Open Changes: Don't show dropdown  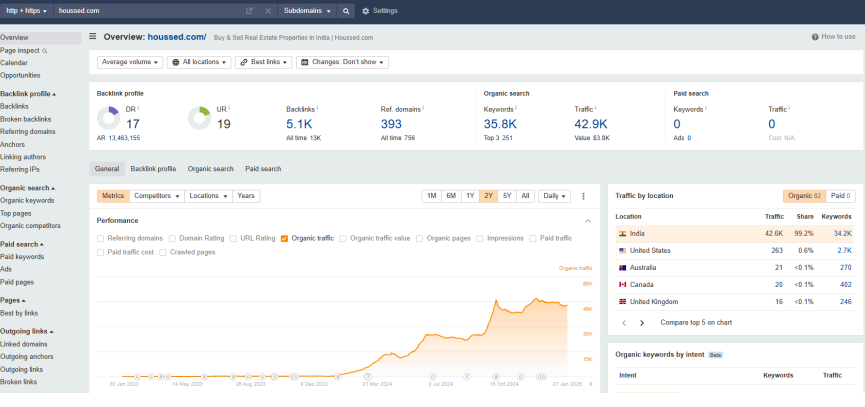pyautogui.click(x=343, y=62)
